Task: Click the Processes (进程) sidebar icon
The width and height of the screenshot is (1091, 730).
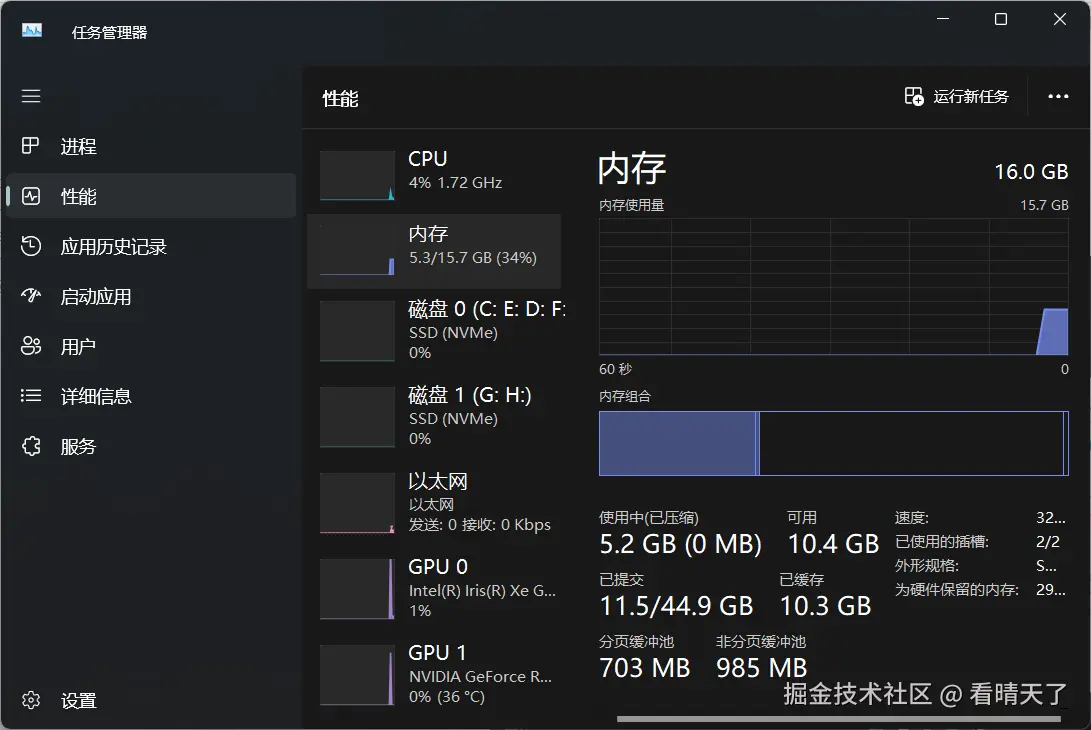Action: pyautogui.click(x=31, y=147)
